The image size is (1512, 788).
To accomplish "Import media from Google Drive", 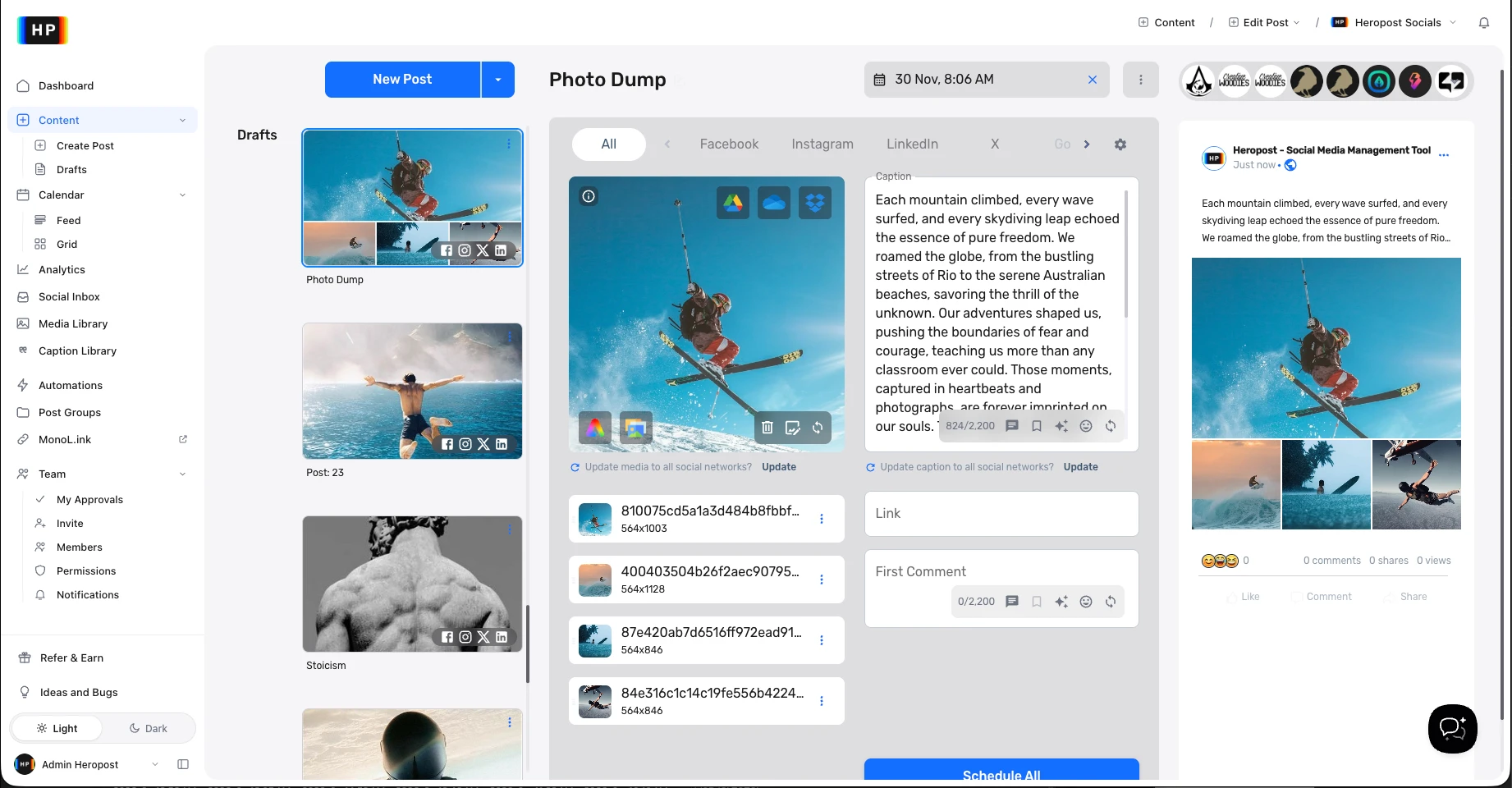I will (x=733, y=203).
